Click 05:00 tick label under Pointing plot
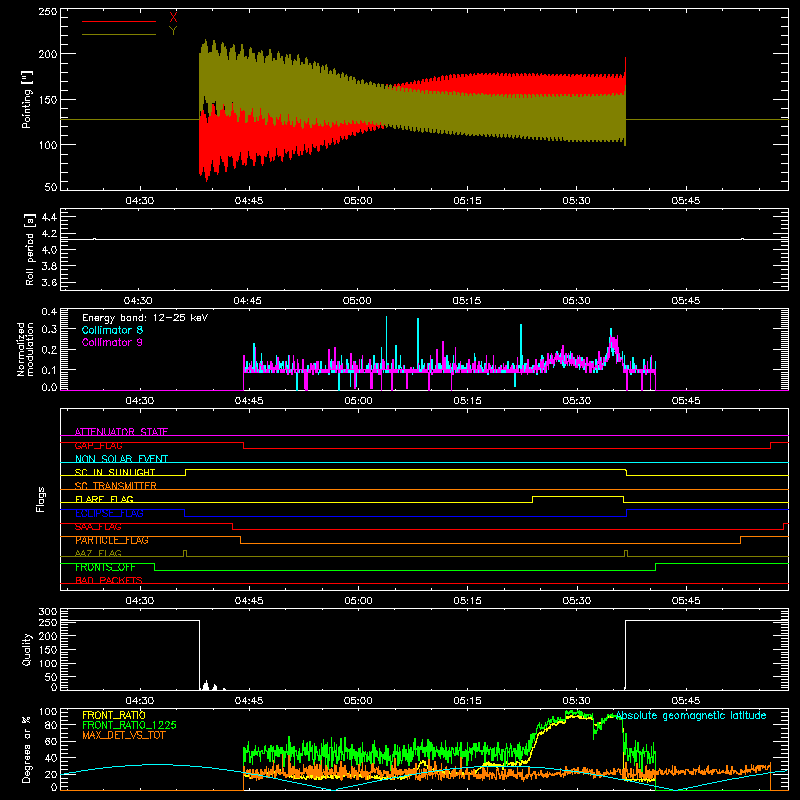The height and width of the screenshot is (800, 800). point(358,201)
